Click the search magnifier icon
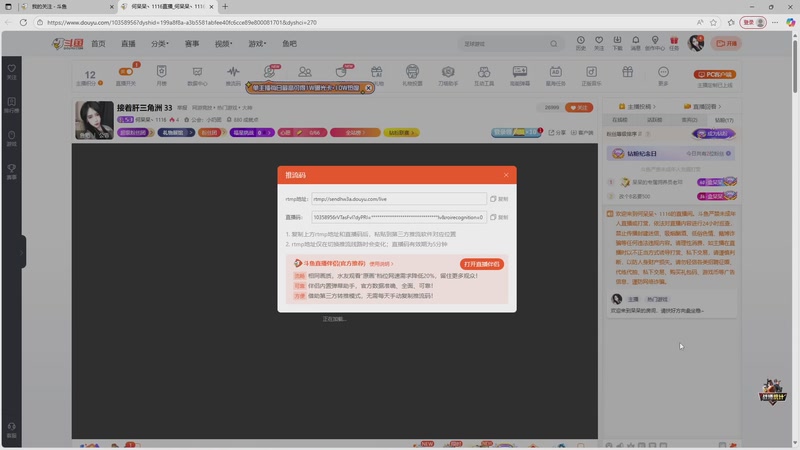 click(554, 44)
